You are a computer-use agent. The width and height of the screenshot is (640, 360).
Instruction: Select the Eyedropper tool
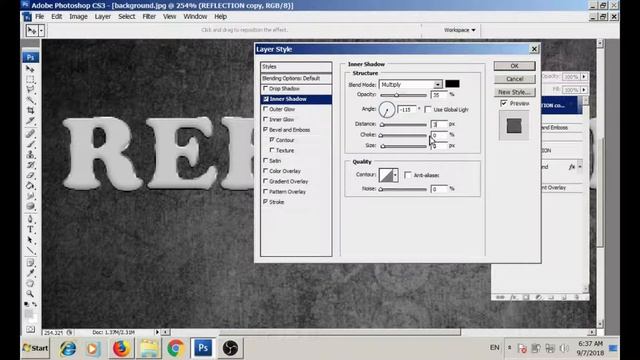pyautogui.click(x=30, y=273)
